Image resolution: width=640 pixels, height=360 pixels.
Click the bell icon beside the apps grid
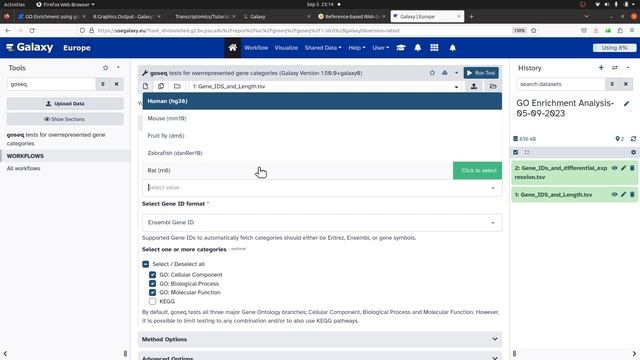coord(453,48)
